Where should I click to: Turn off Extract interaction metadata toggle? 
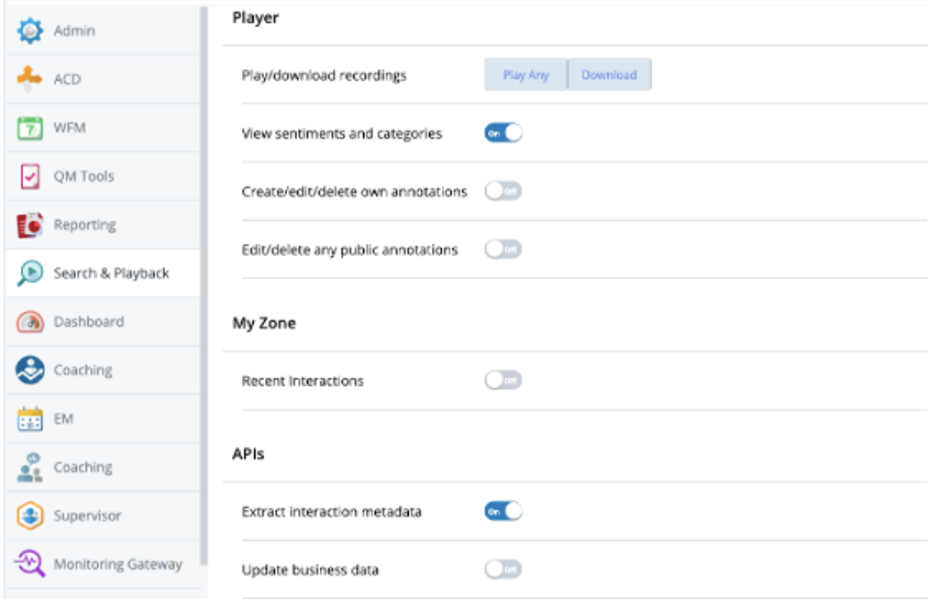(503, 511)
